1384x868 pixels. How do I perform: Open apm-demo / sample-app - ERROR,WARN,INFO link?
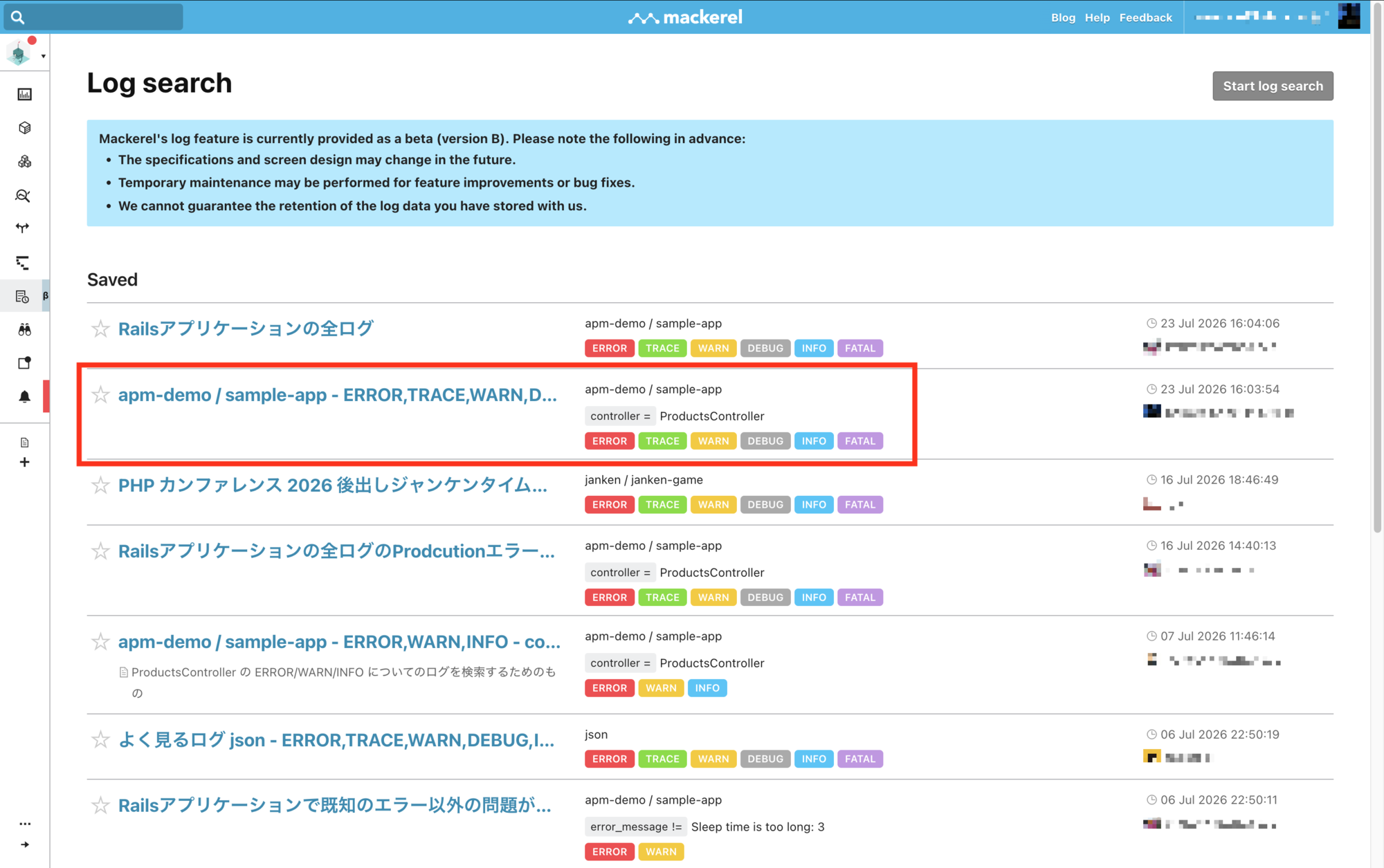340,642
